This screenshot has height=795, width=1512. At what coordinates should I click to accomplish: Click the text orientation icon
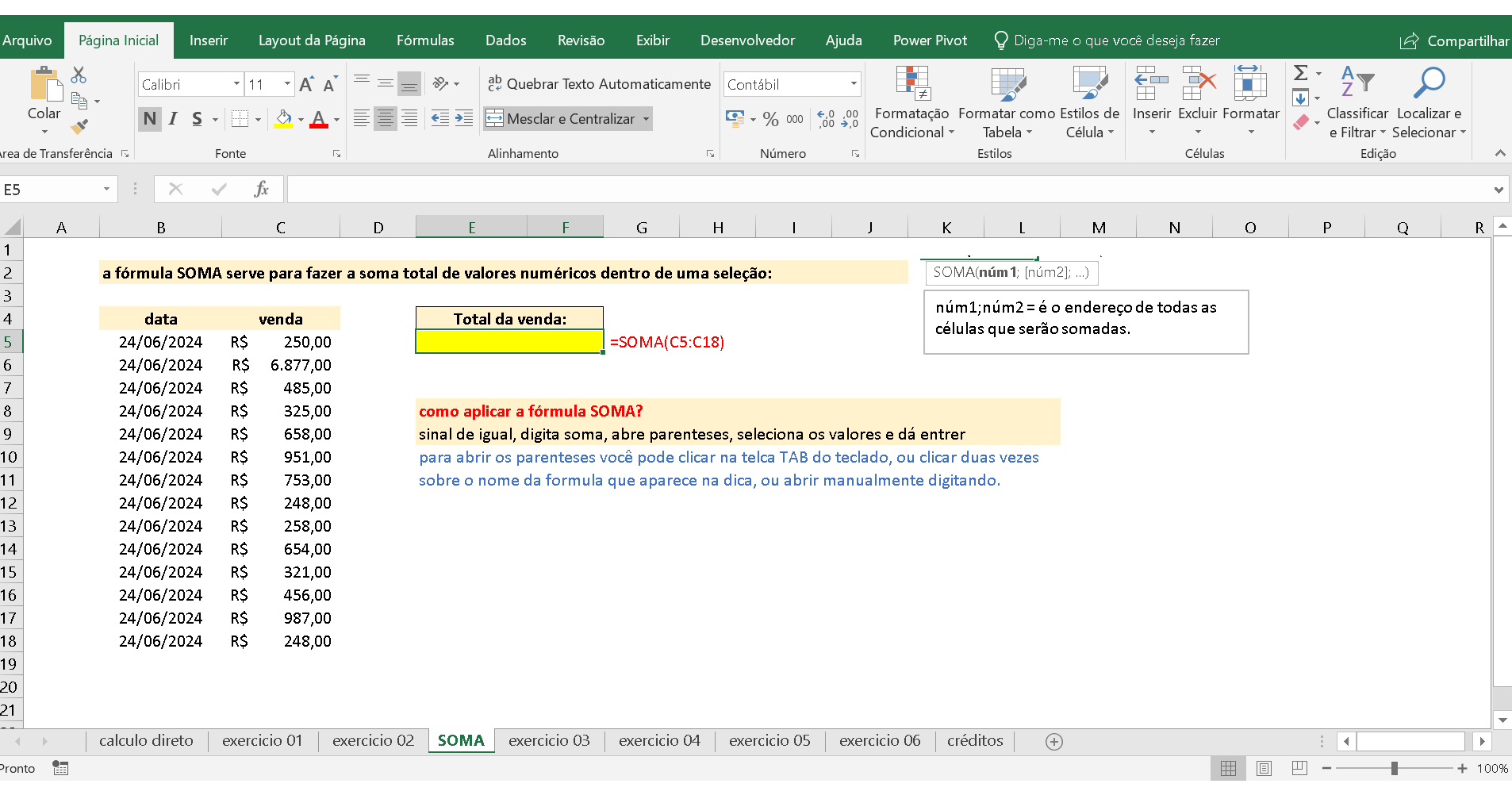click(441, 83)
